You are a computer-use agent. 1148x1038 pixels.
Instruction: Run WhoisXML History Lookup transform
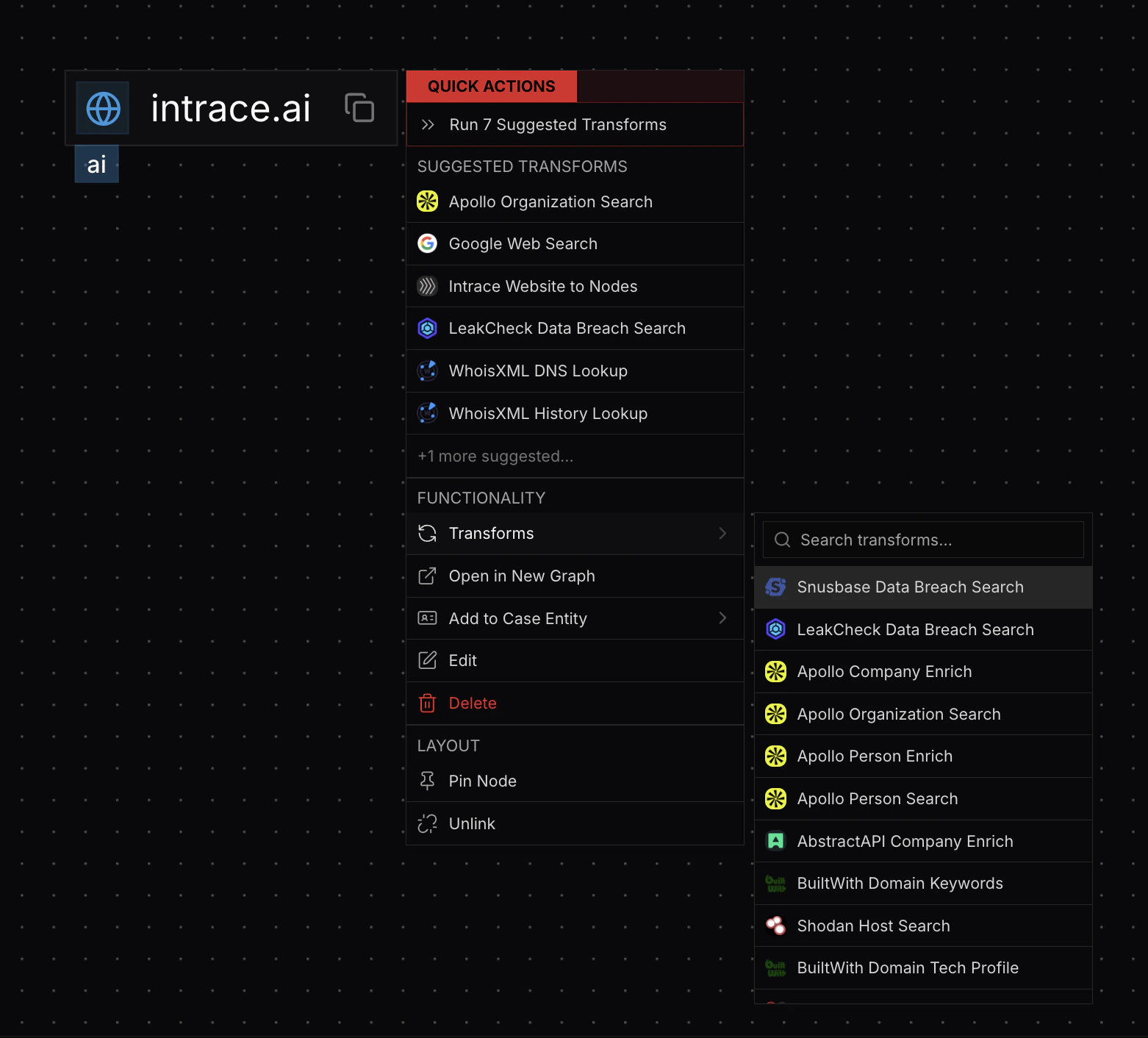(575, 413)
